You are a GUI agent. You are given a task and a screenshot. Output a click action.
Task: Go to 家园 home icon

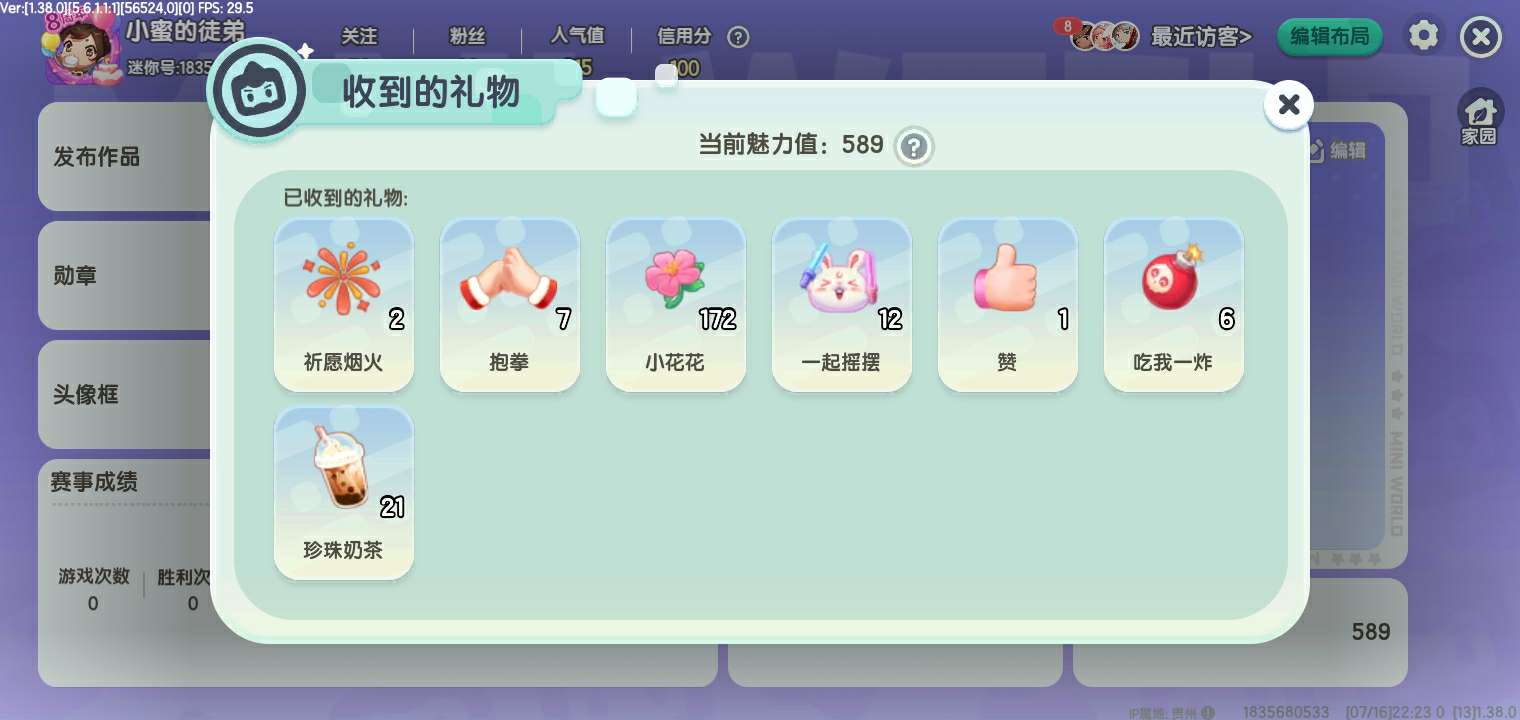coord(1479,118)
